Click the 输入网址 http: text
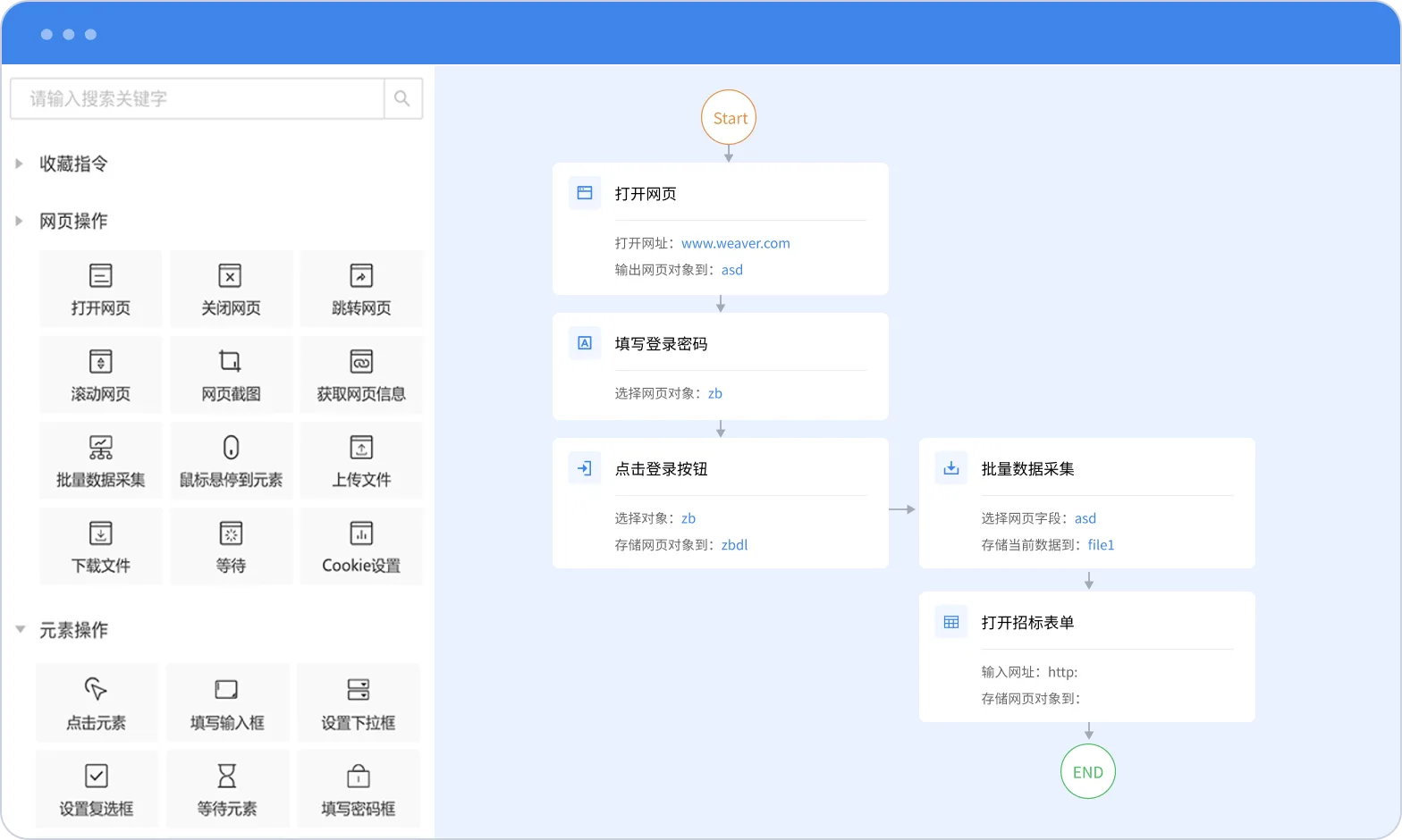This screenshot has height=840, width=1402. (x=1029, y=672)
